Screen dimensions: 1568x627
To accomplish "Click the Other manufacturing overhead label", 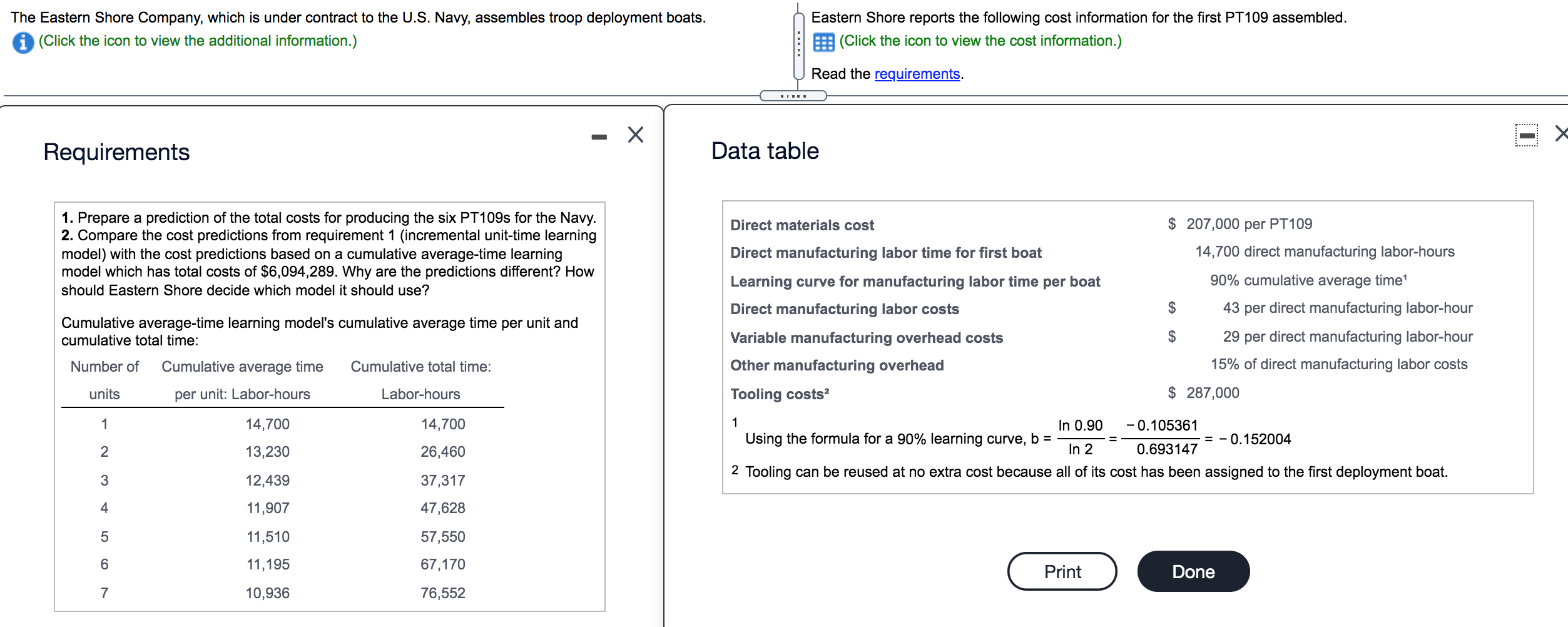I will tap(837, 365).
